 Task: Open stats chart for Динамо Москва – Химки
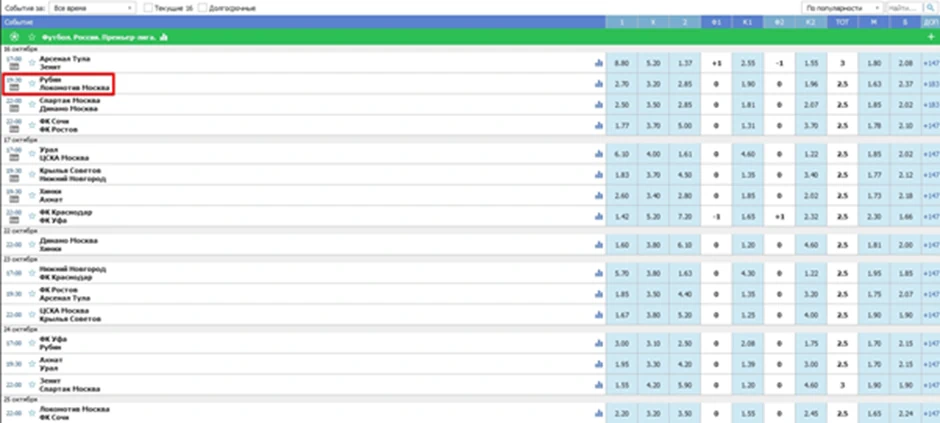point(598,244)
